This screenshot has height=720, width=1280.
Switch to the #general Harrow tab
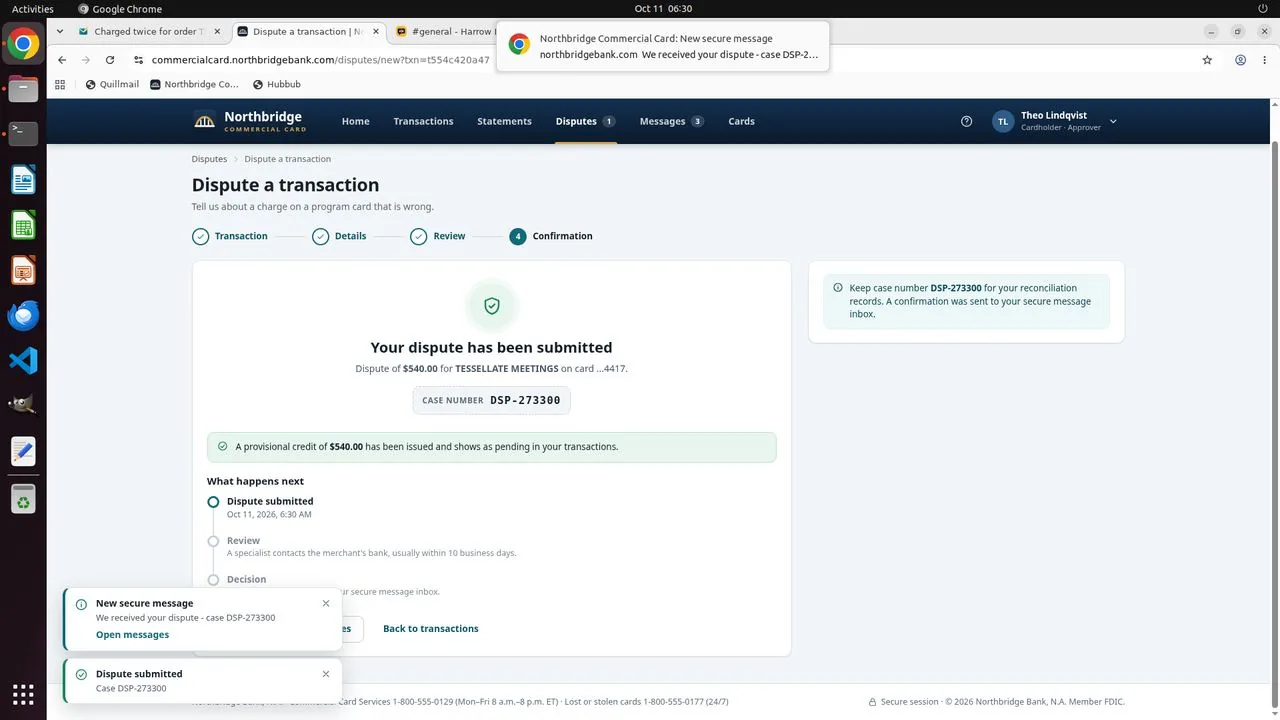(x=445, y=32)
